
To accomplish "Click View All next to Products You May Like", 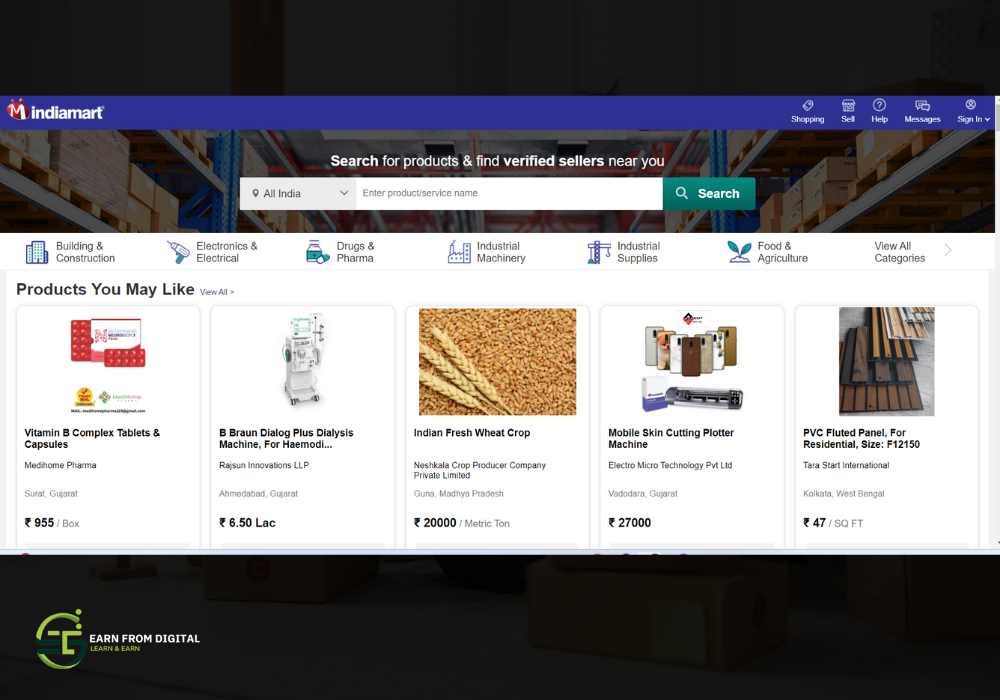I will tap(217, 292).
